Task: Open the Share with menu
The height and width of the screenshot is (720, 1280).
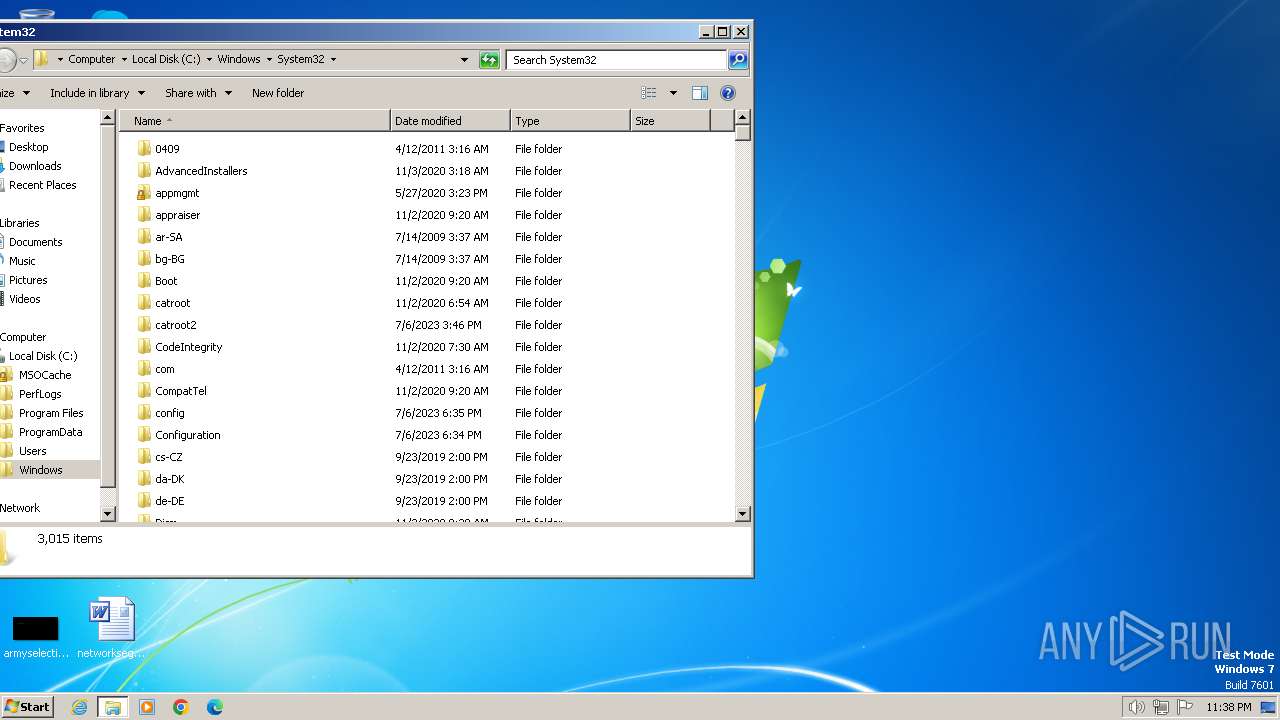Action: pos(198,93)
